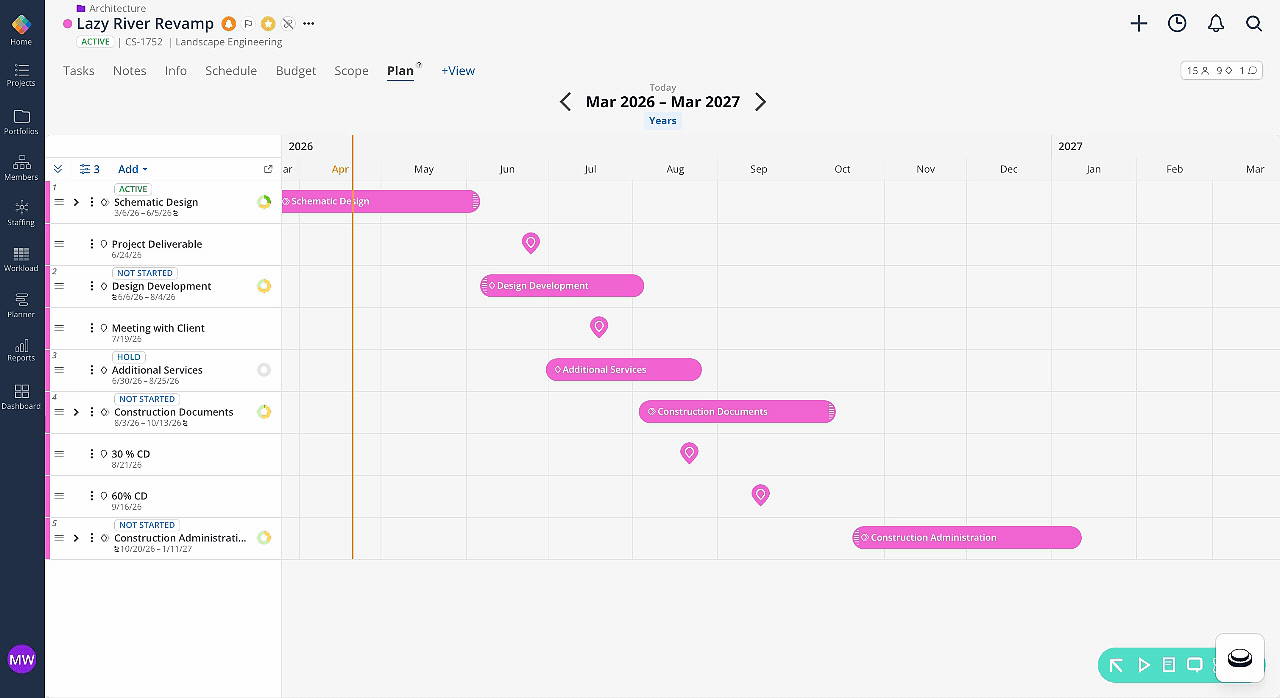Click the floating disc button bottom right
Screen dimensions: 1280x698
(x=1239, y=658)
